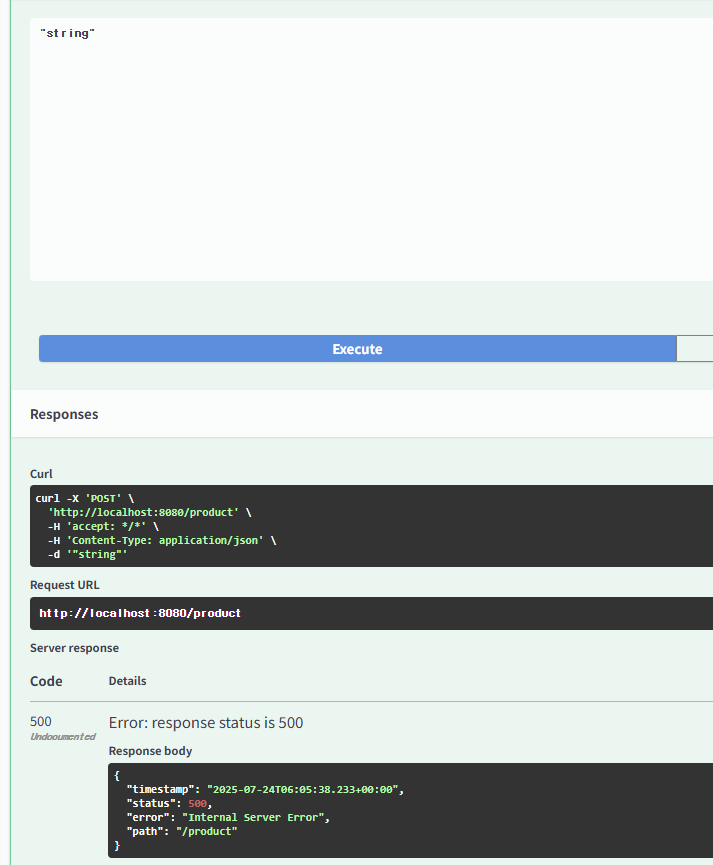Viewport: 713px width, 865px height.
Task: Click the Details column header
Action: click(127, 681)
